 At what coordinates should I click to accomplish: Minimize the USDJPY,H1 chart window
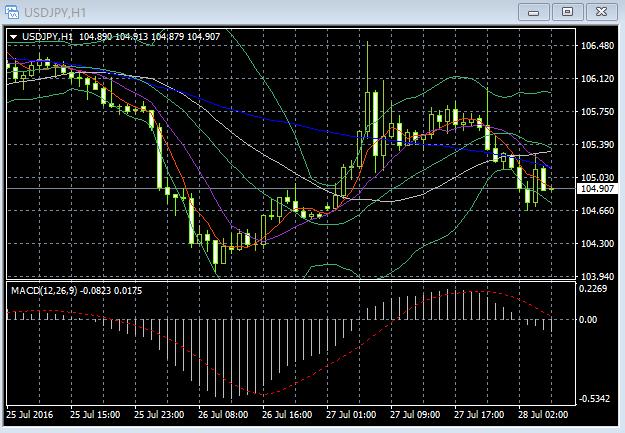pyautogui.click(x=533, y=12)
